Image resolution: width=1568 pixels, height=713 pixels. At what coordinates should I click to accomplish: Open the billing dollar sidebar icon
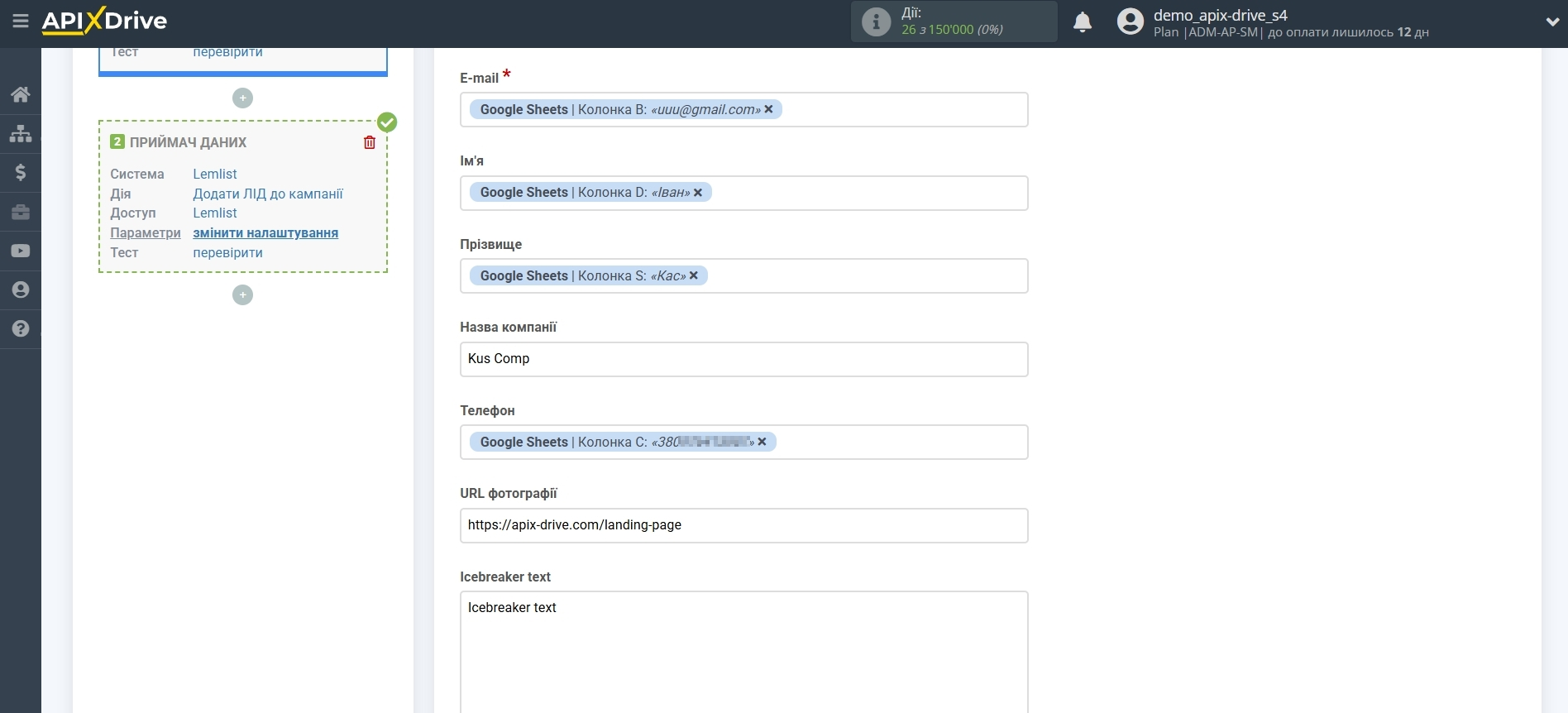click(x=21, y=172)
